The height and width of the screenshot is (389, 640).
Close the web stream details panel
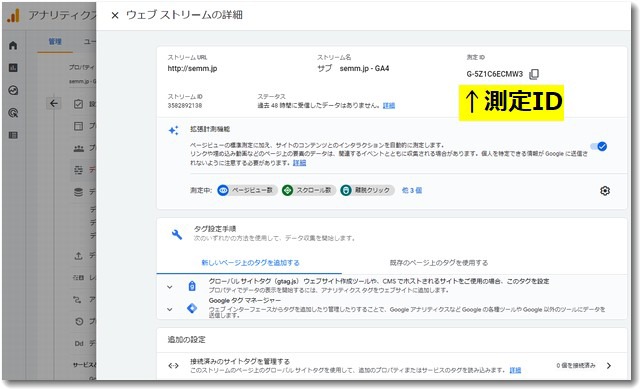115,16
